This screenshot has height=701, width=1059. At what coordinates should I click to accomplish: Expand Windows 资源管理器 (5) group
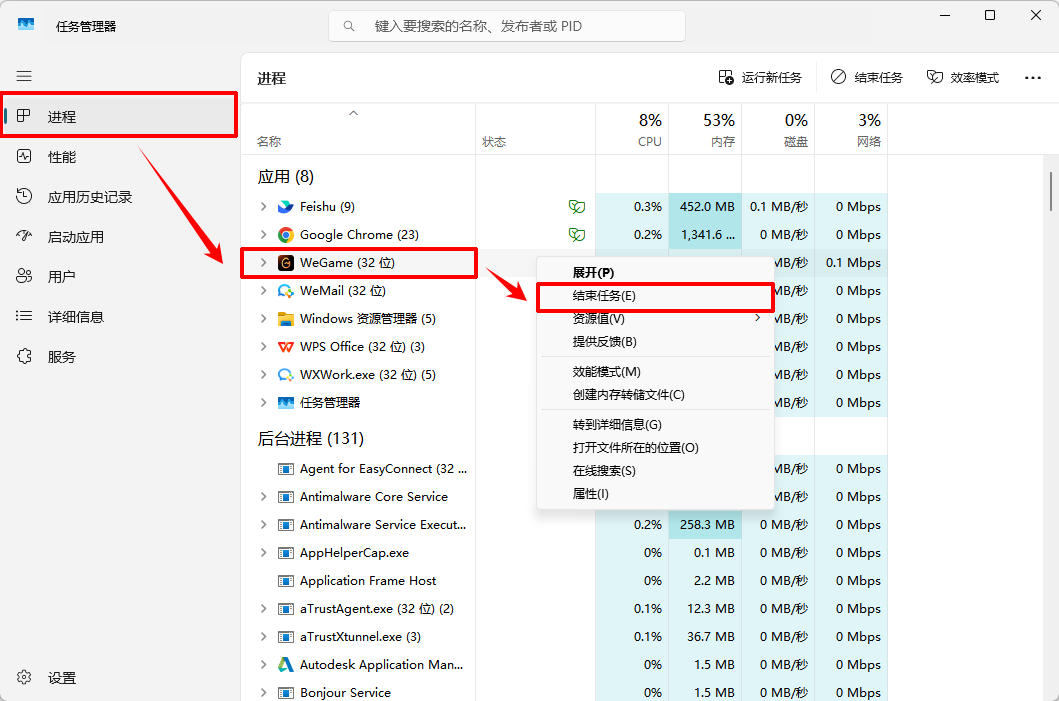tap(263, 319)
